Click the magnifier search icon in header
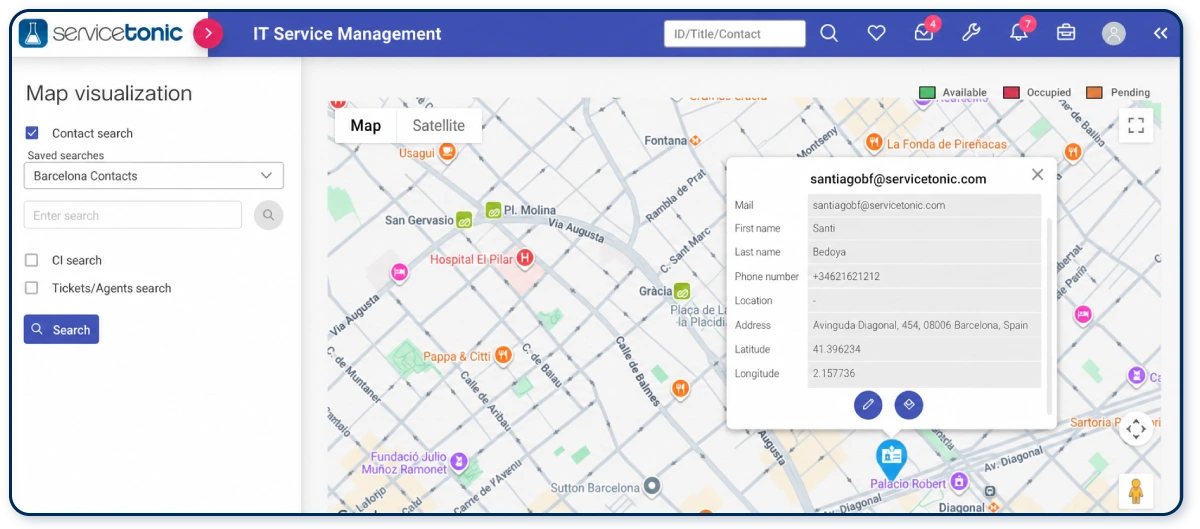Viewport: 1200px width, 529px height. (x=829, y=33)
